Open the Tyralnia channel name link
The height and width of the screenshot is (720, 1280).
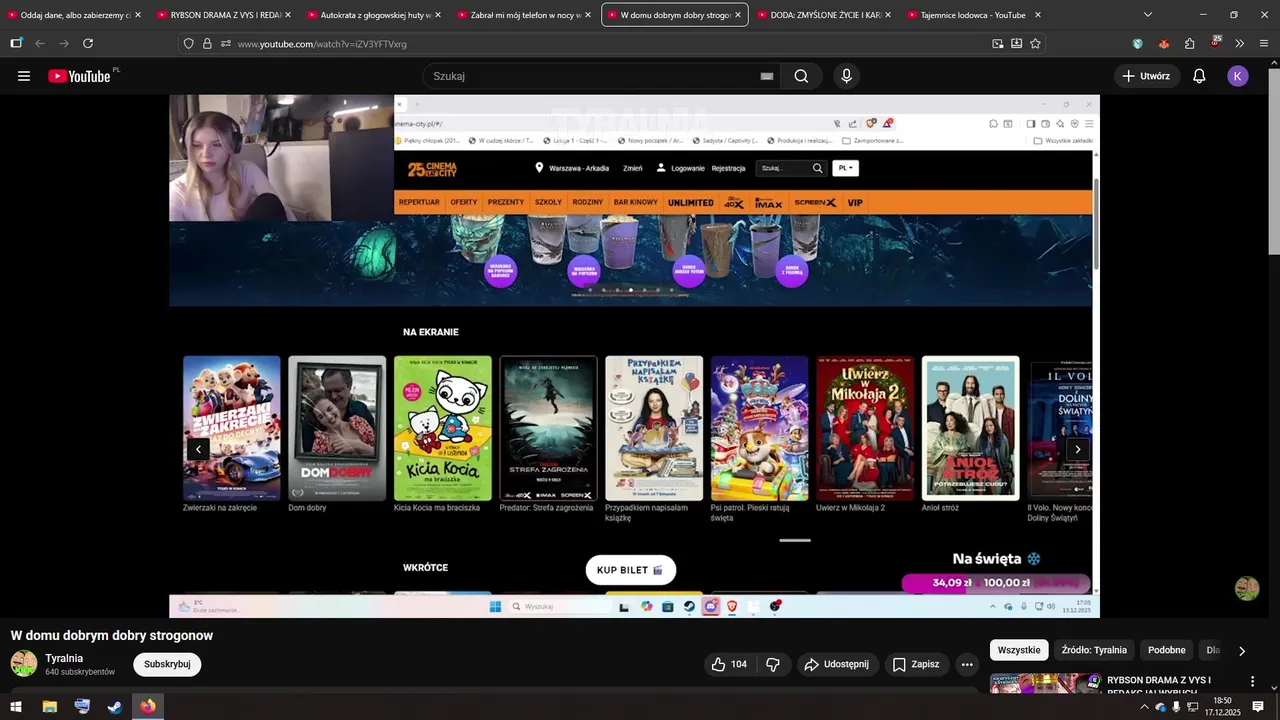pyautogui.click(x=64, y=658)
